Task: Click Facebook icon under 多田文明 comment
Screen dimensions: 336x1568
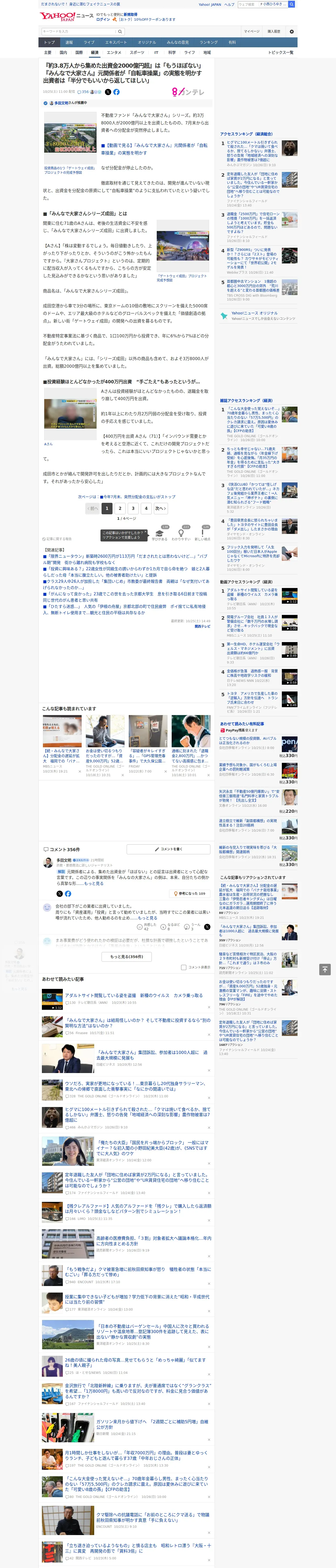Action: [68, 893]
